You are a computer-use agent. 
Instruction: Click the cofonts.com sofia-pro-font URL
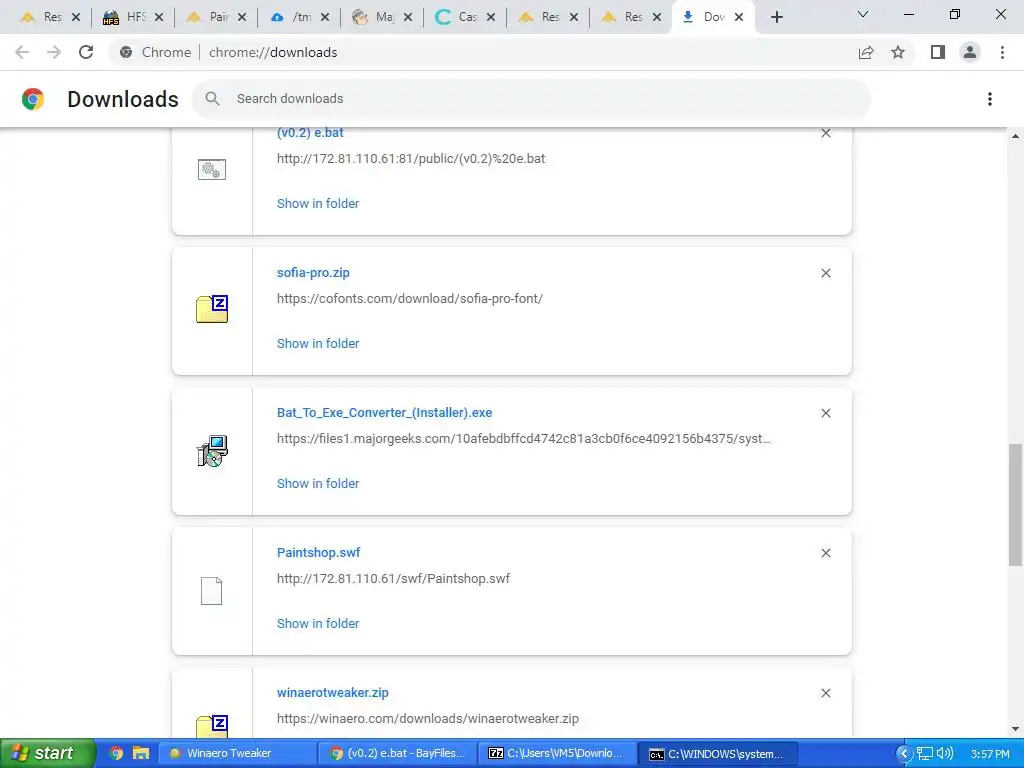tap(409, 298)
